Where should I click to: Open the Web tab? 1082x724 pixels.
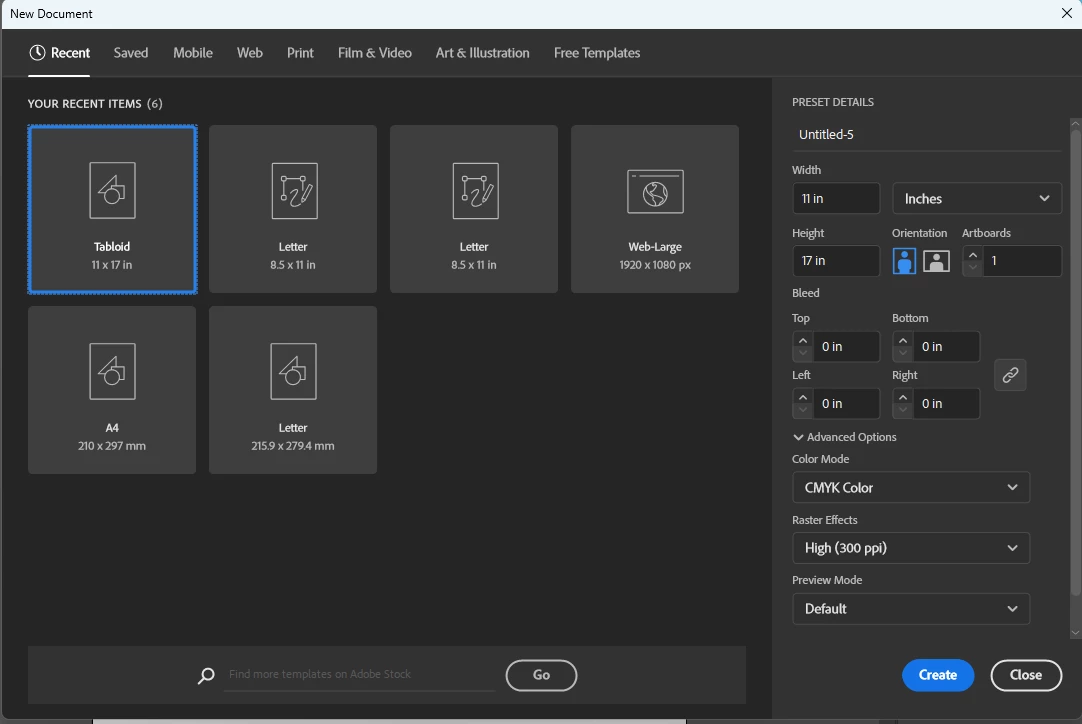click(250, 53)
